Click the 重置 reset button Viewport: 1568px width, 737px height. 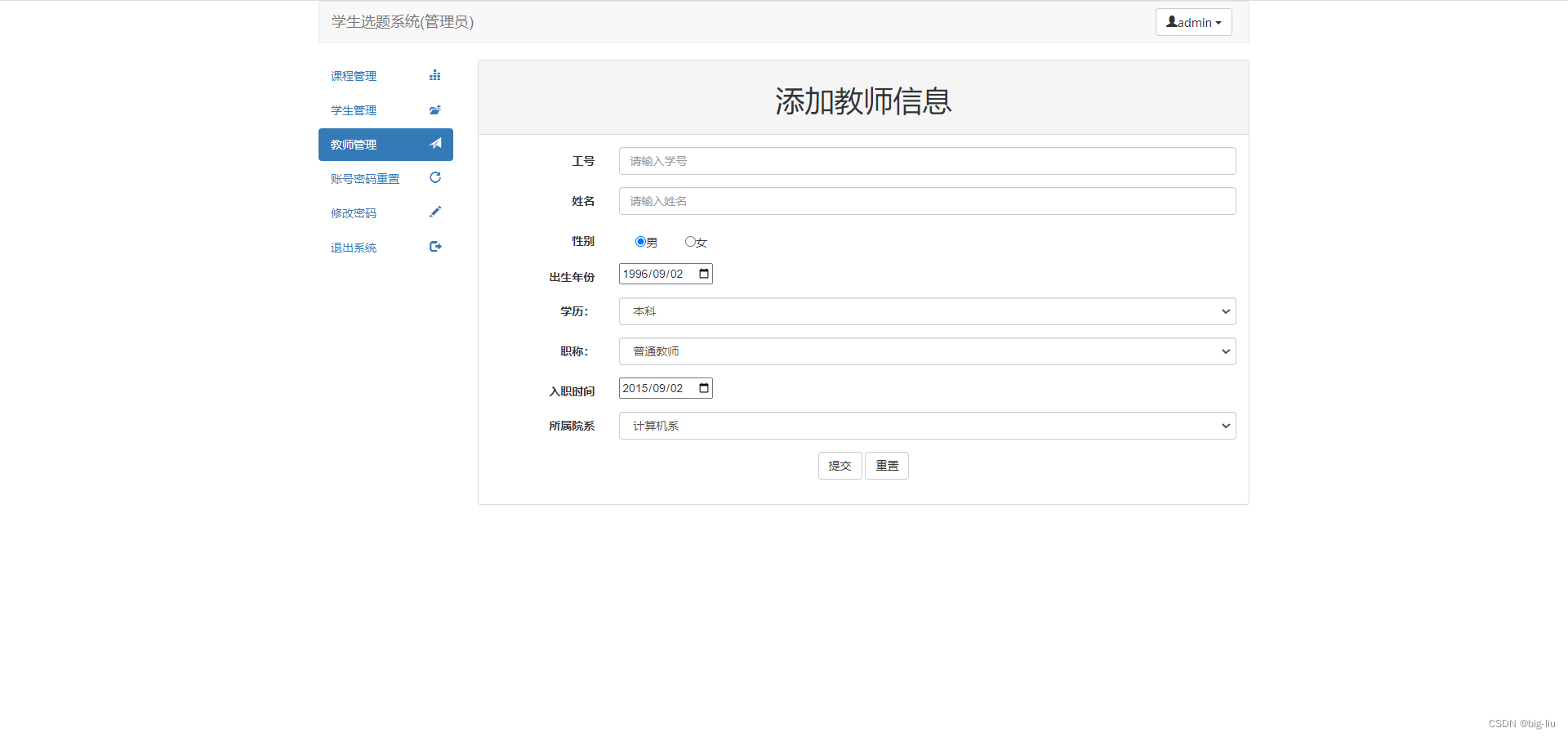click(x=887, y=466)
